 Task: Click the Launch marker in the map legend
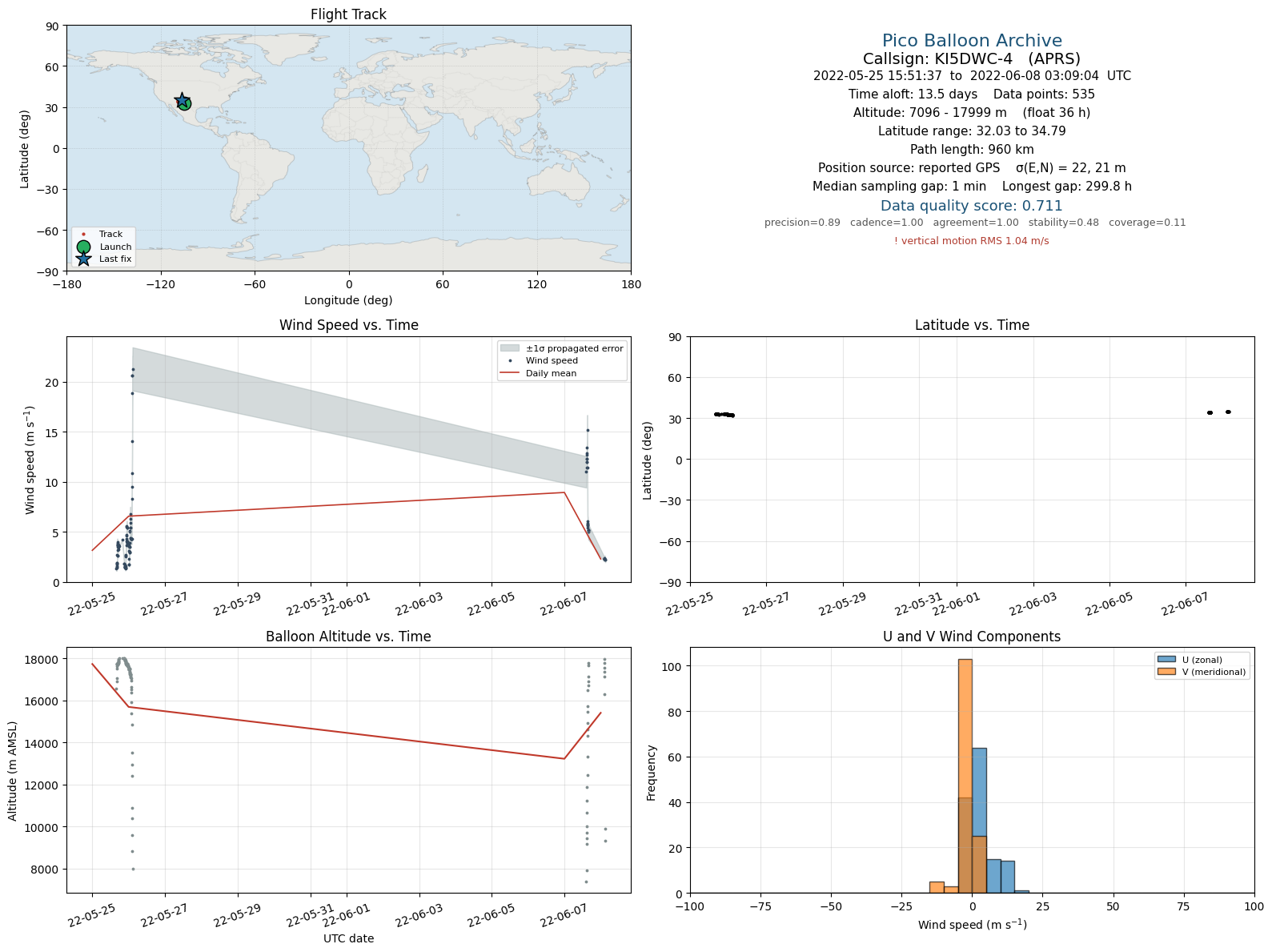click(83, 247)
